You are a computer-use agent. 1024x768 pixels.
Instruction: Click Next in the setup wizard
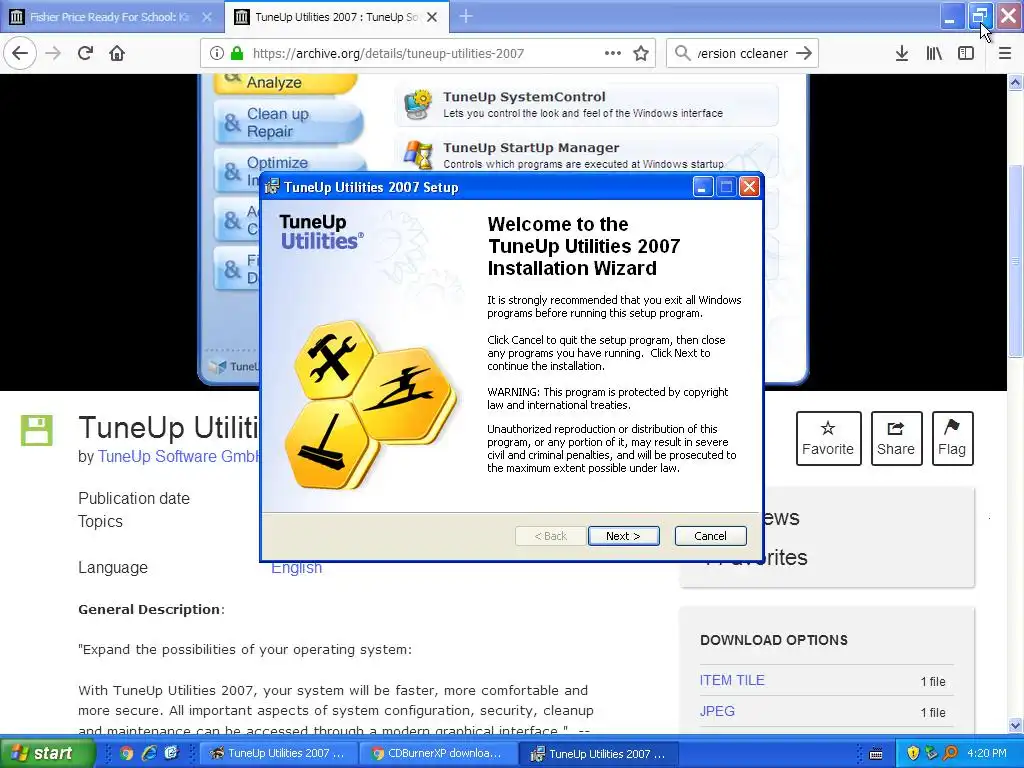pos(624,536)
